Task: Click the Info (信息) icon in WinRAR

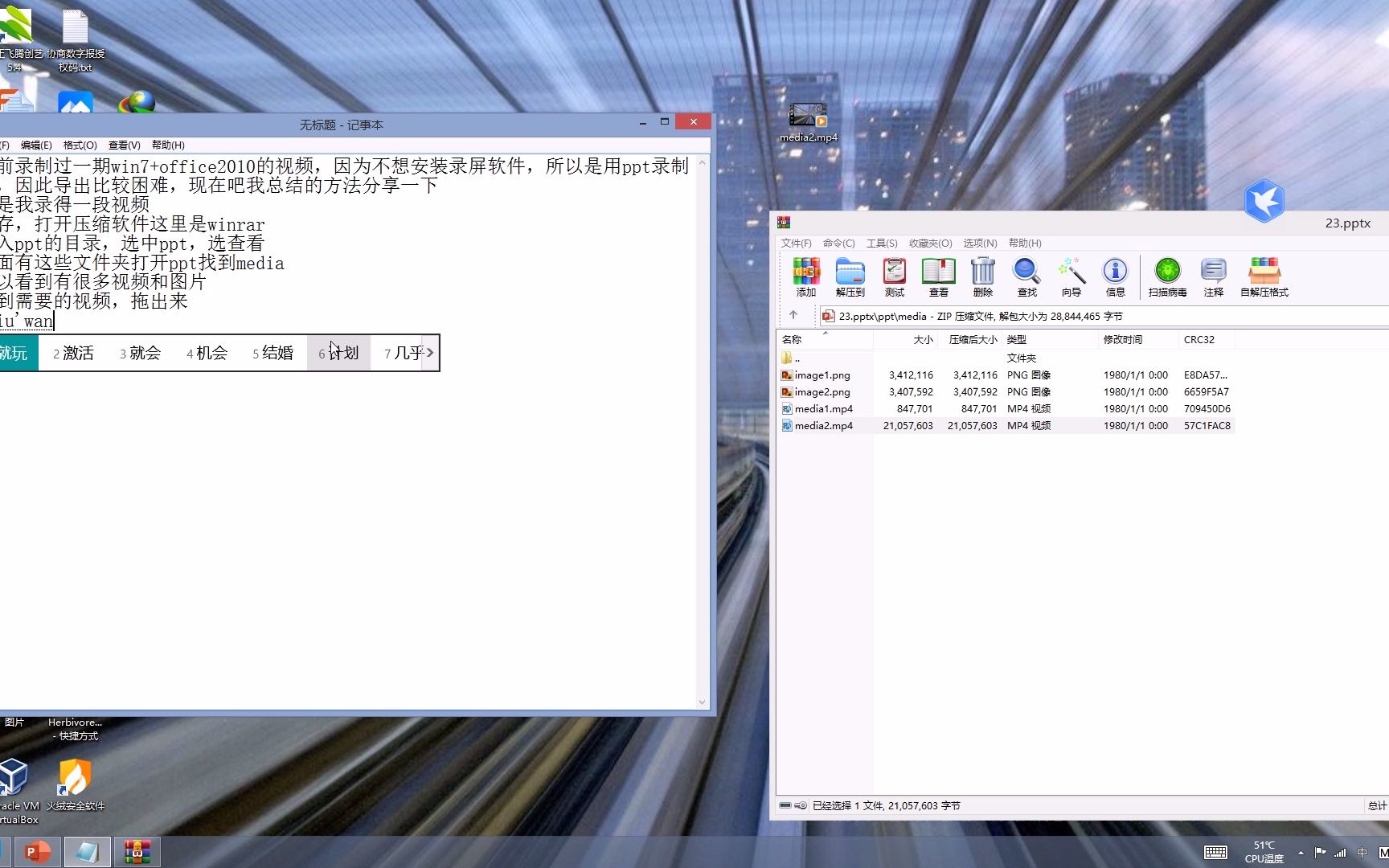Action: [x=1115, y=277]
